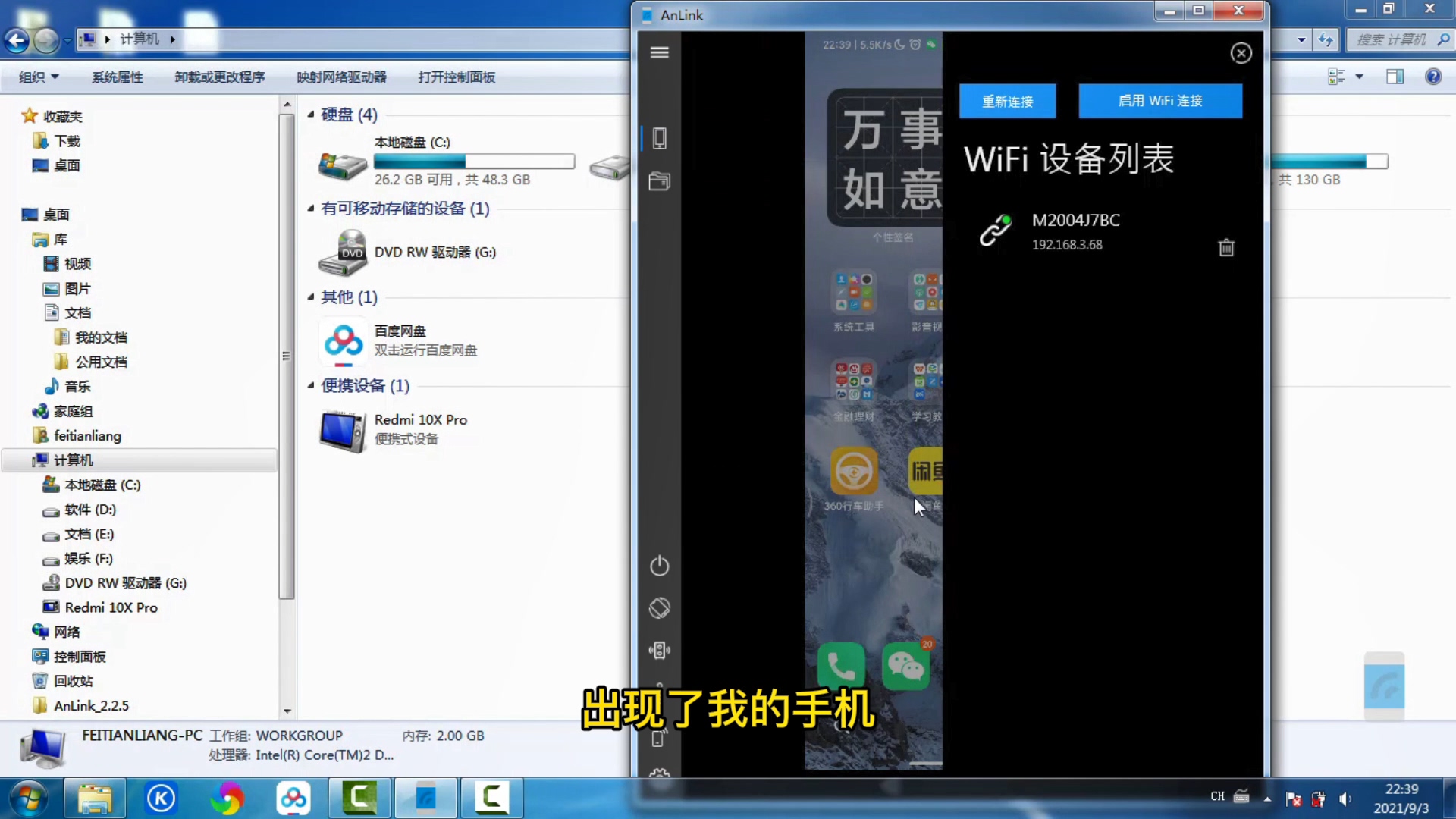Screen dimensions: 1456x819
Task: Delete device M2004J7BC using the trash icon
Action: [1225, 247]
